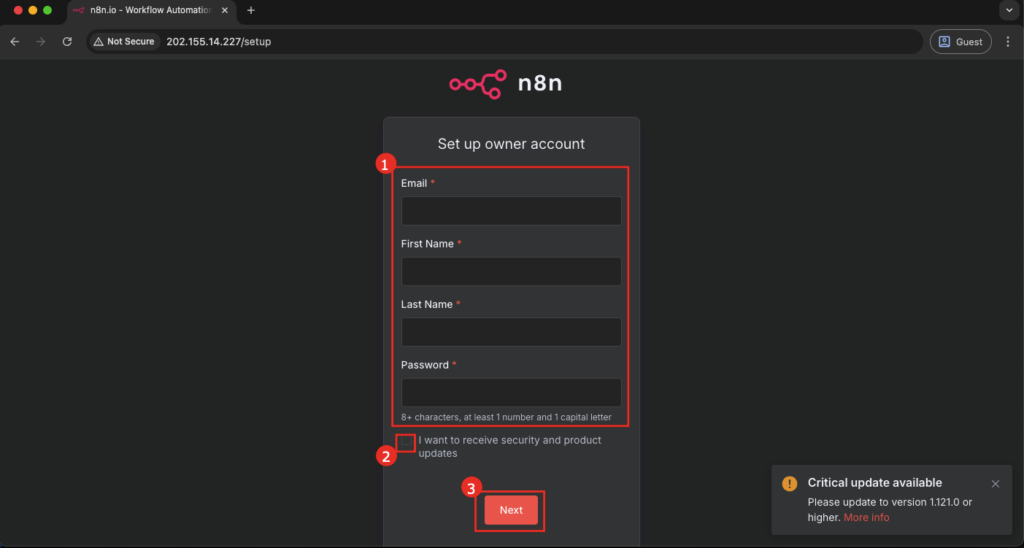The image size is (1024, 548).
Task: Click the macOS yellow minimize button
Action: coord(33,10)
